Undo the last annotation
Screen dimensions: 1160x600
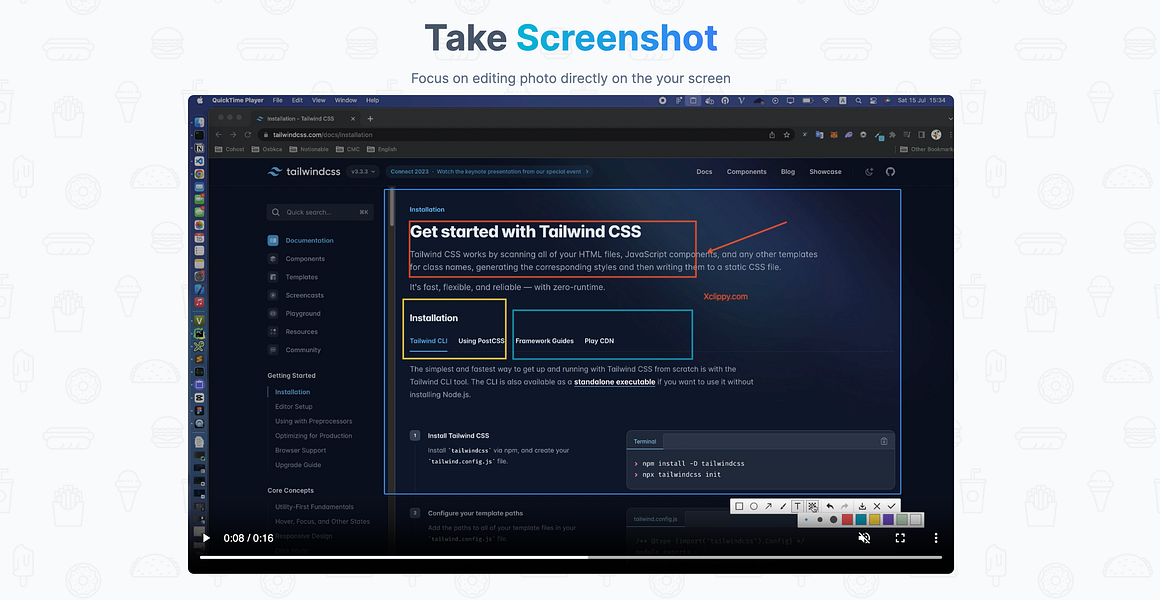click(830, 506)
